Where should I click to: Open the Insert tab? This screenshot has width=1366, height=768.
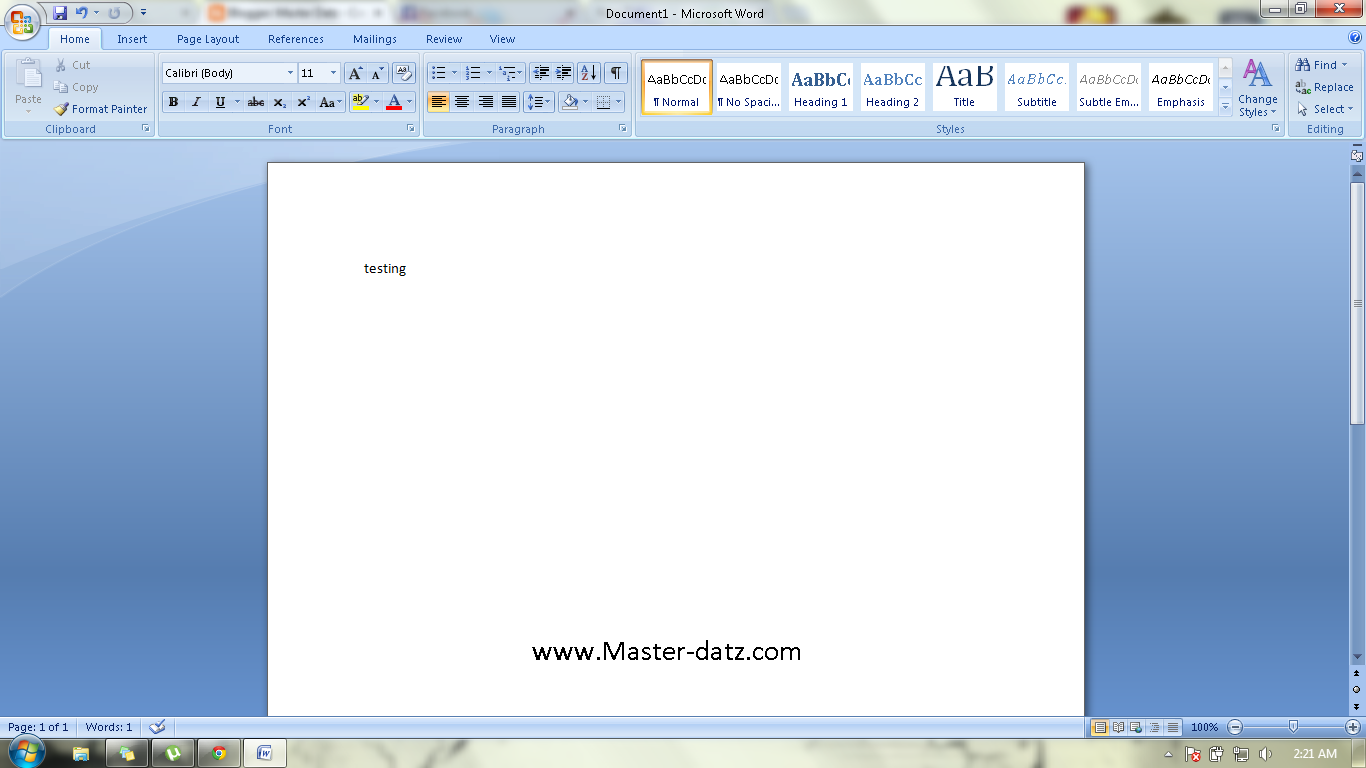132,39
